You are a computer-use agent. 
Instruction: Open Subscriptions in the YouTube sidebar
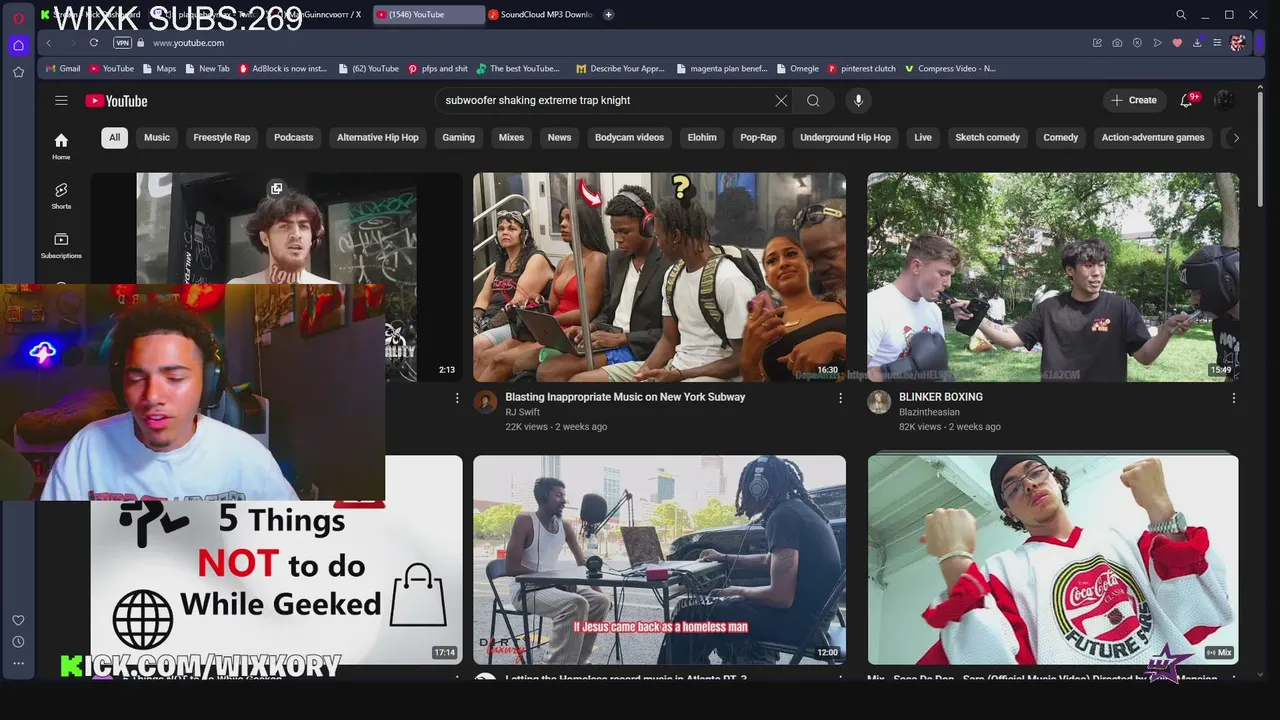(x=61, y=245)
